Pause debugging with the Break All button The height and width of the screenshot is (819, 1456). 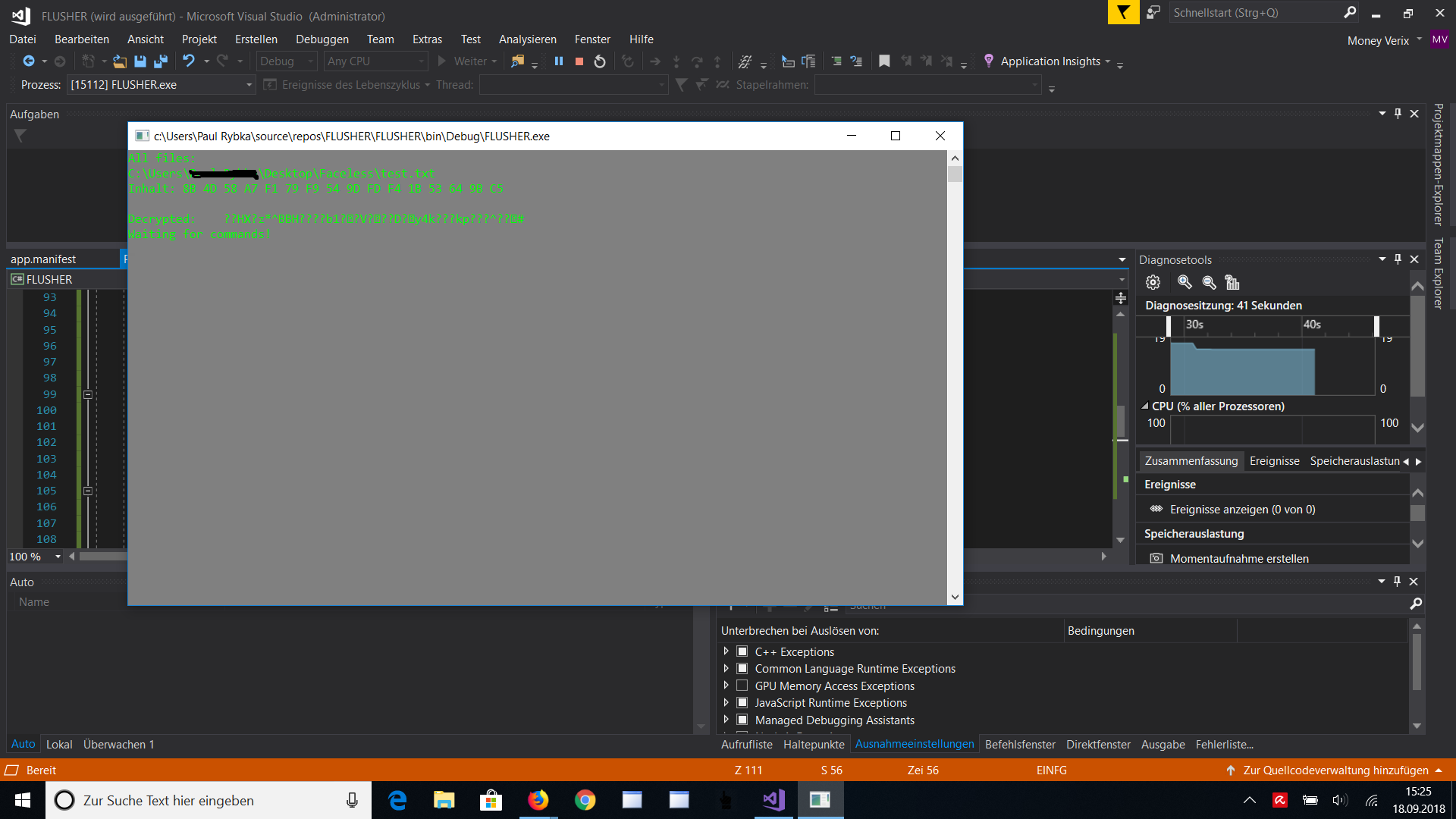[x=559, y=61]
